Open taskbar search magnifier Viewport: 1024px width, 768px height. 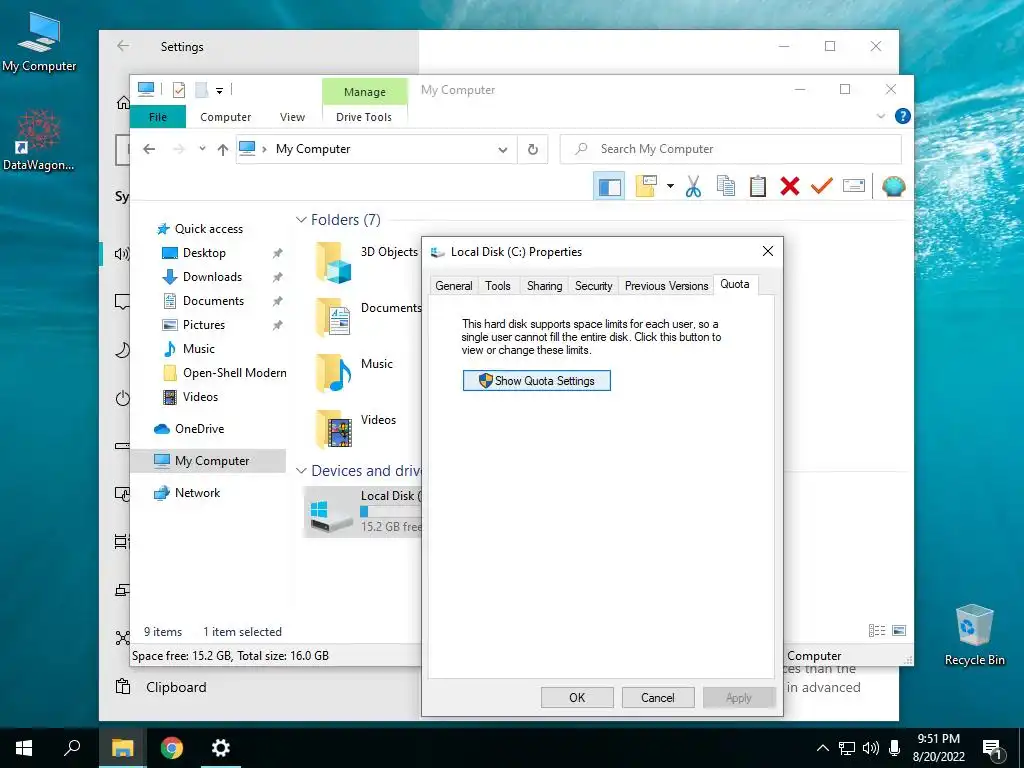pos(72,747)
